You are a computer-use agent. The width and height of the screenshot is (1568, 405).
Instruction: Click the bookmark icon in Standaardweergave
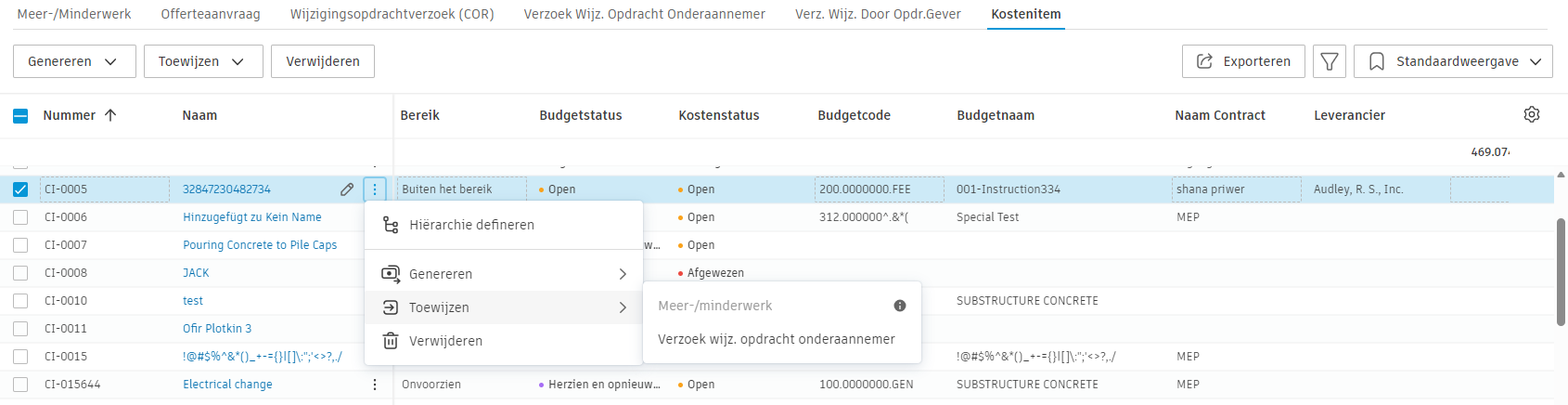point(1377,61)
